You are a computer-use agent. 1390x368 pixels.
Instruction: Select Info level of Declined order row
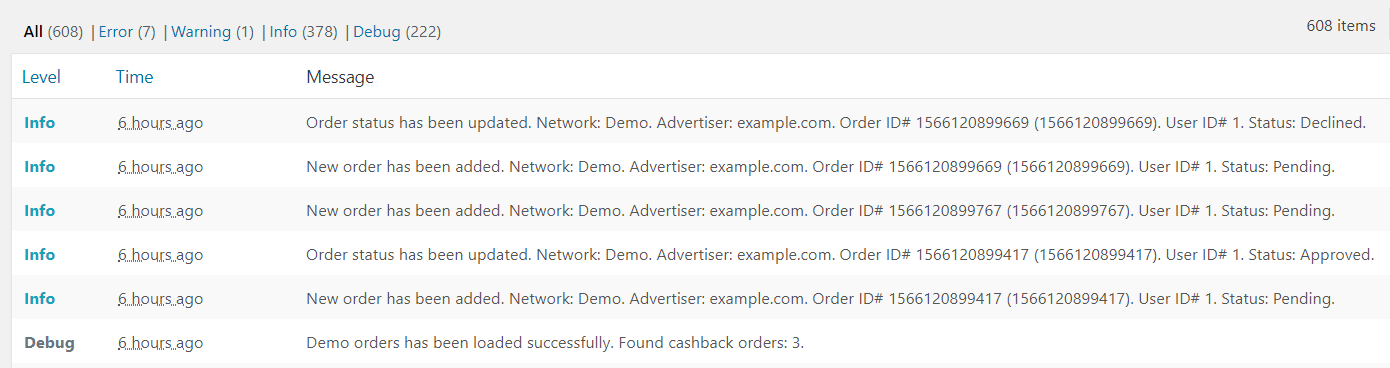[40, 123]
